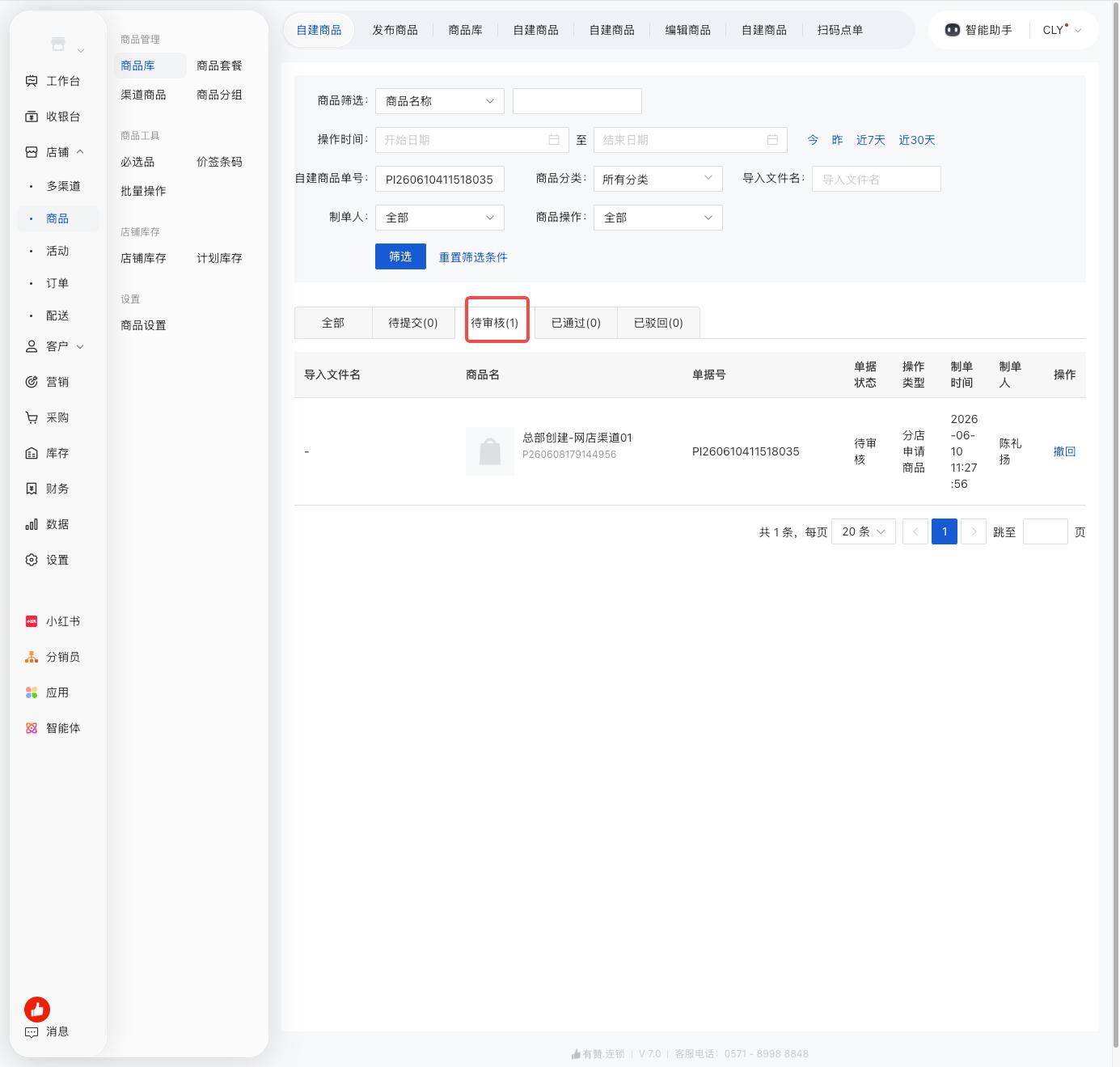
Task: Click the 财务 finance icon
Action: (32, 489)
